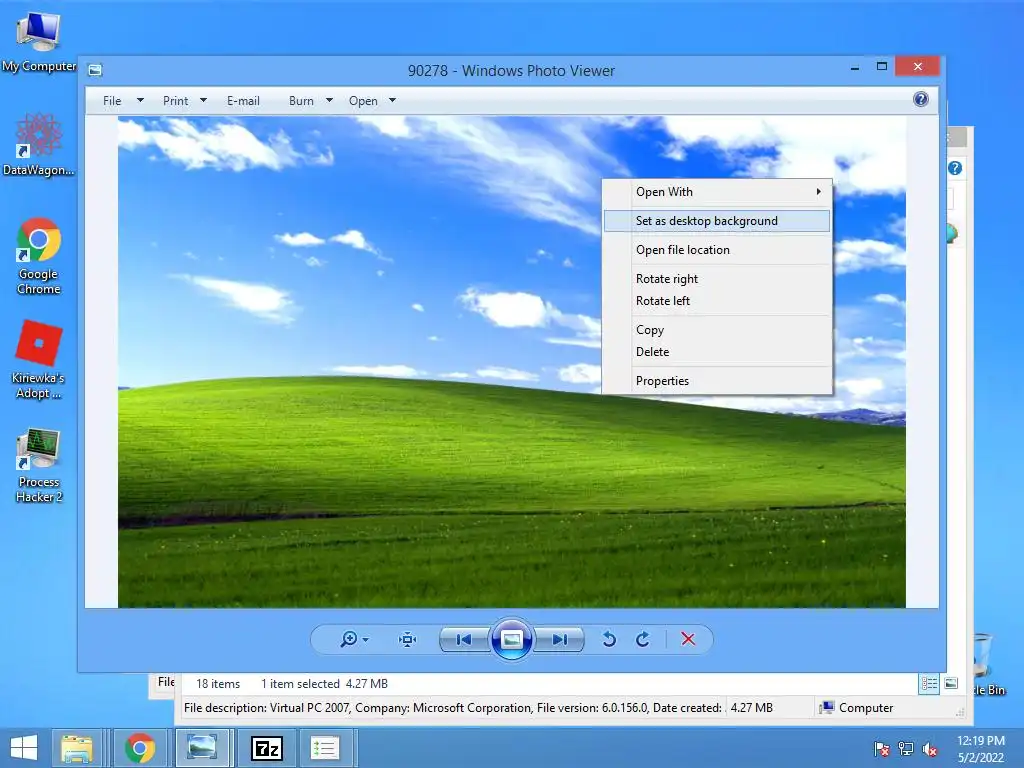The width and height of the screenshot is (1024, 768).
Task: Open Process Hacker 2 desktop shortcut
Action: 39,465
